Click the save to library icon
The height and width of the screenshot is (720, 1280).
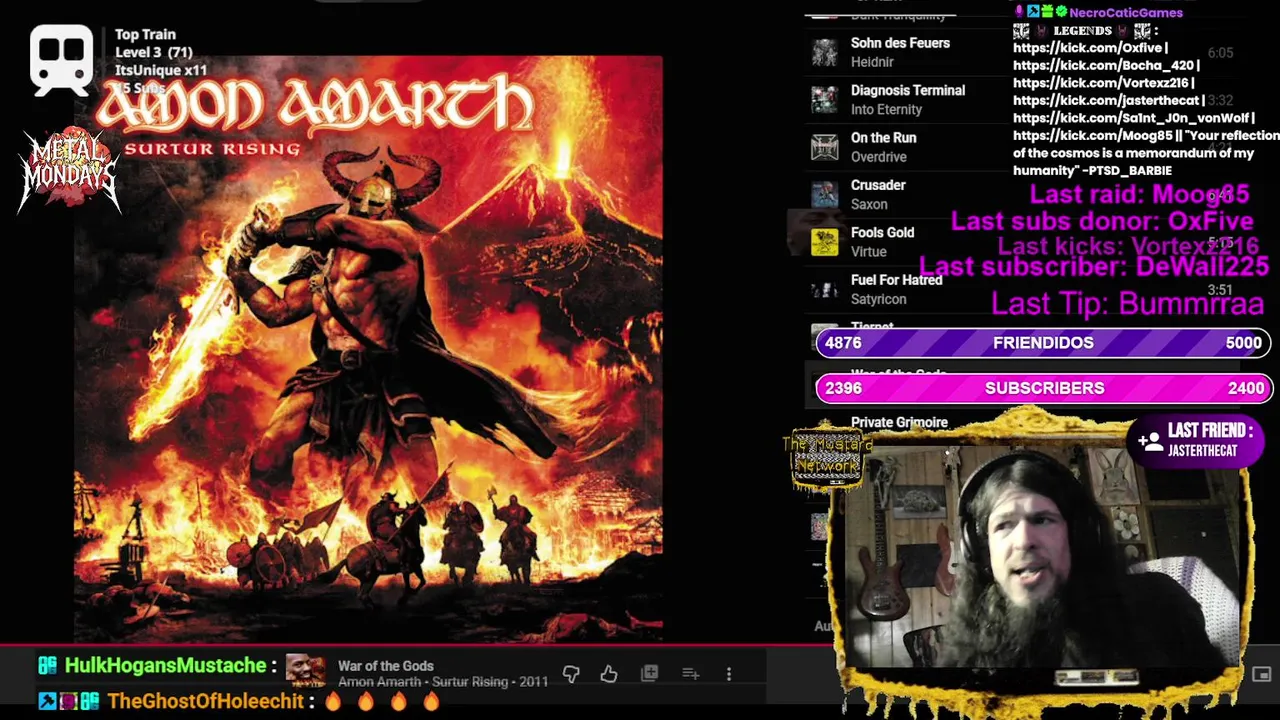pyautogui.click(x=650, y=674)
